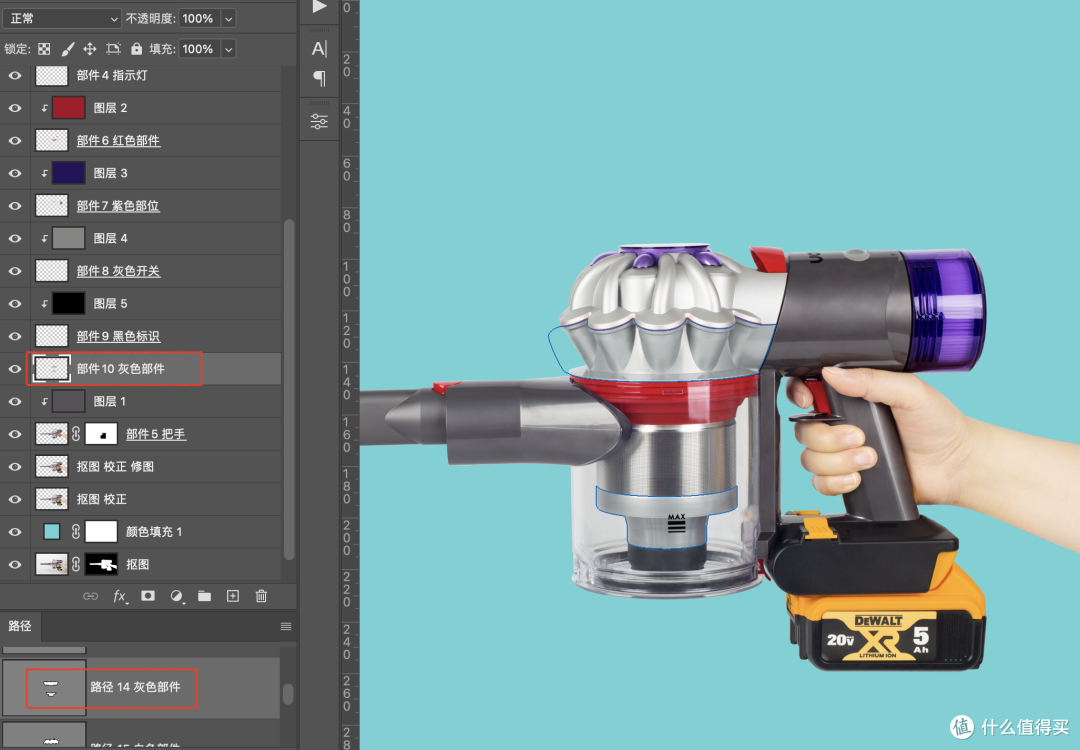The image size is (1080, 750).
Task: Open the Properties sliders panel icon
Action: pos(319,122)
